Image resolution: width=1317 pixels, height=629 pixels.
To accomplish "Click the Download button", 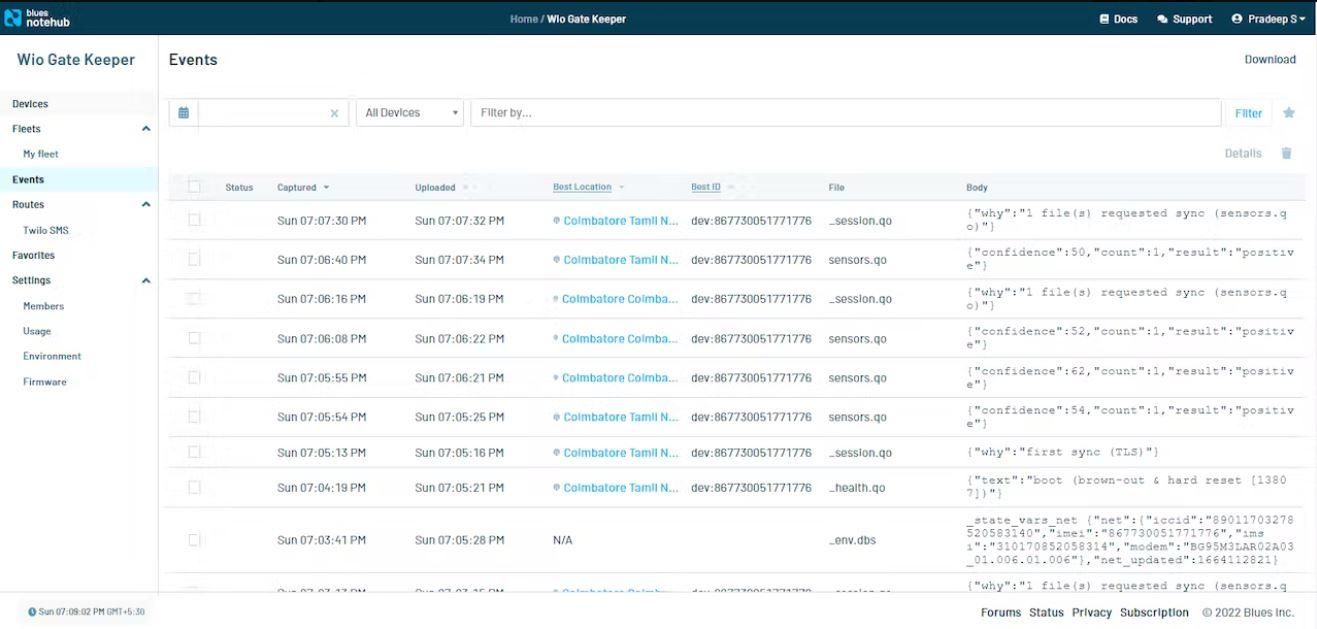I will pyautogui.click(x=1270, y=58).
